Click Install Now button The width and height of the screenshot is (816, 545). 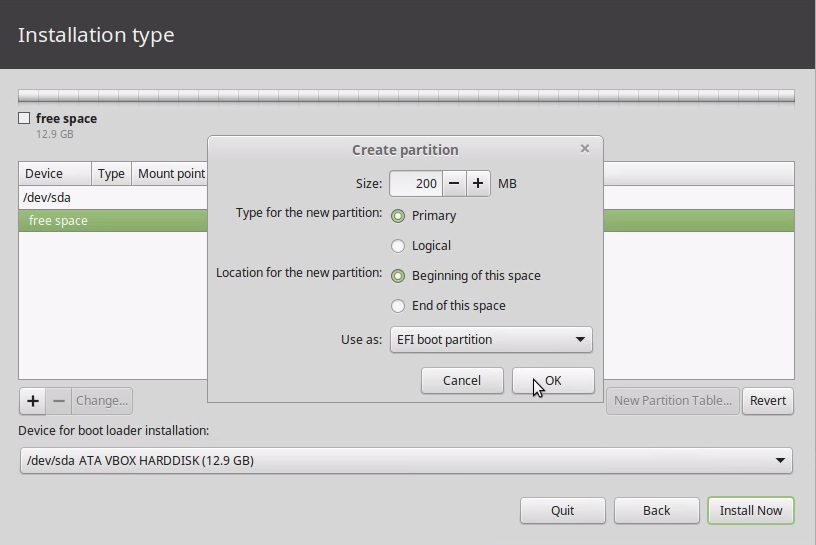751,511
